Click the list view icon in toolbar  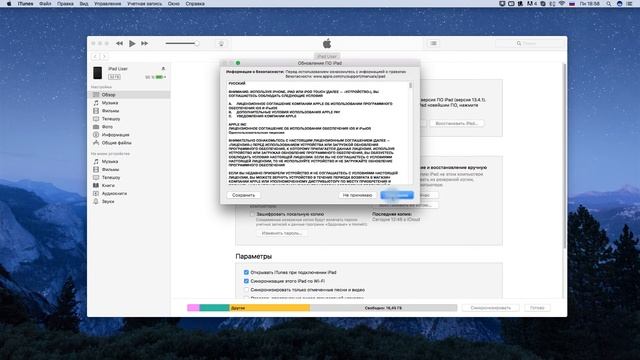point(433,43)
